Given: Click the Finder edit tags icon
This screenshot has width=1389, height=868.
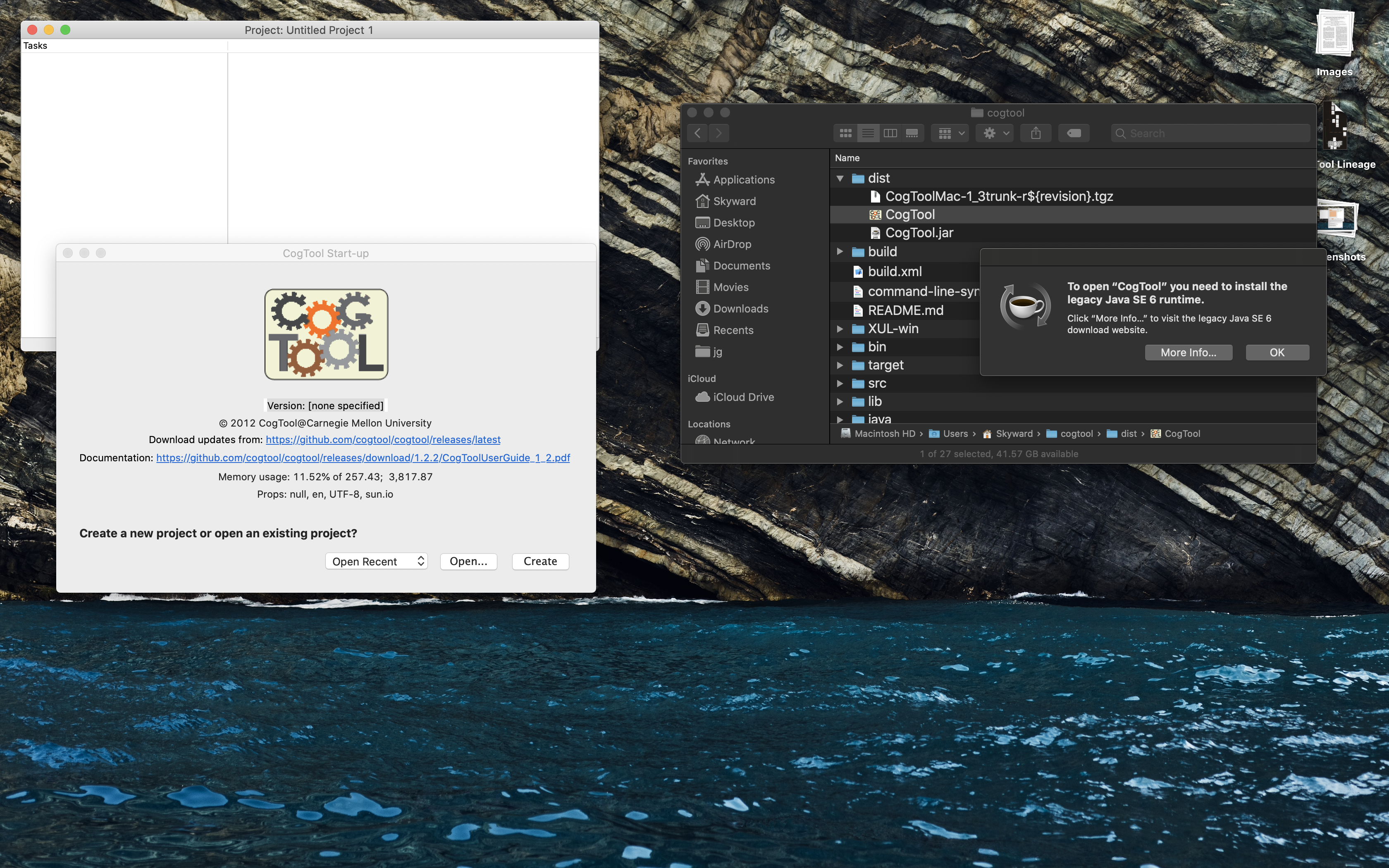Looking at the screenshot, I should pos(1073,133).
